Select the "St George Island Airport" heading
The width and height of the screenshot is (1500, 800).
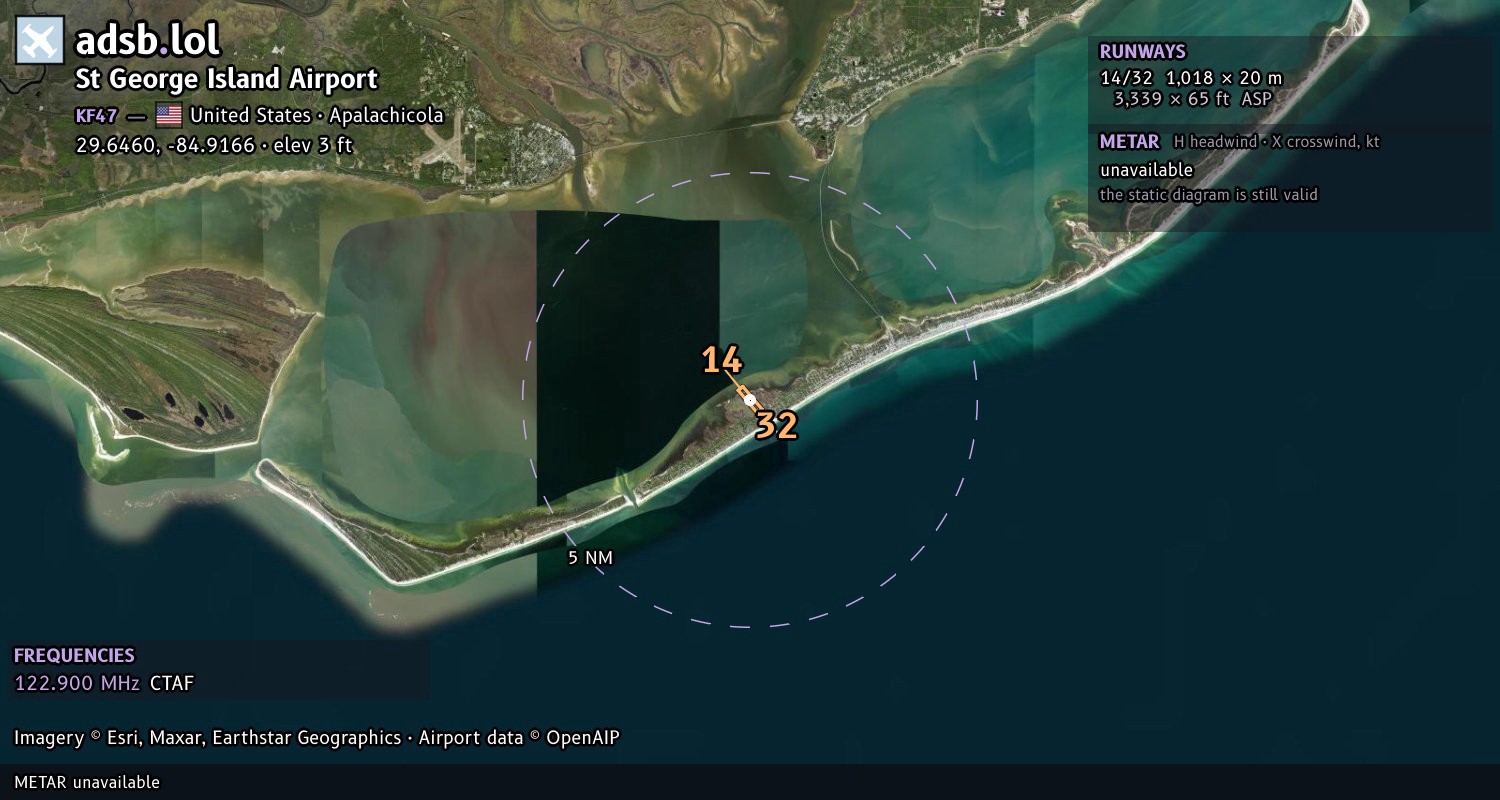[227, 79]
